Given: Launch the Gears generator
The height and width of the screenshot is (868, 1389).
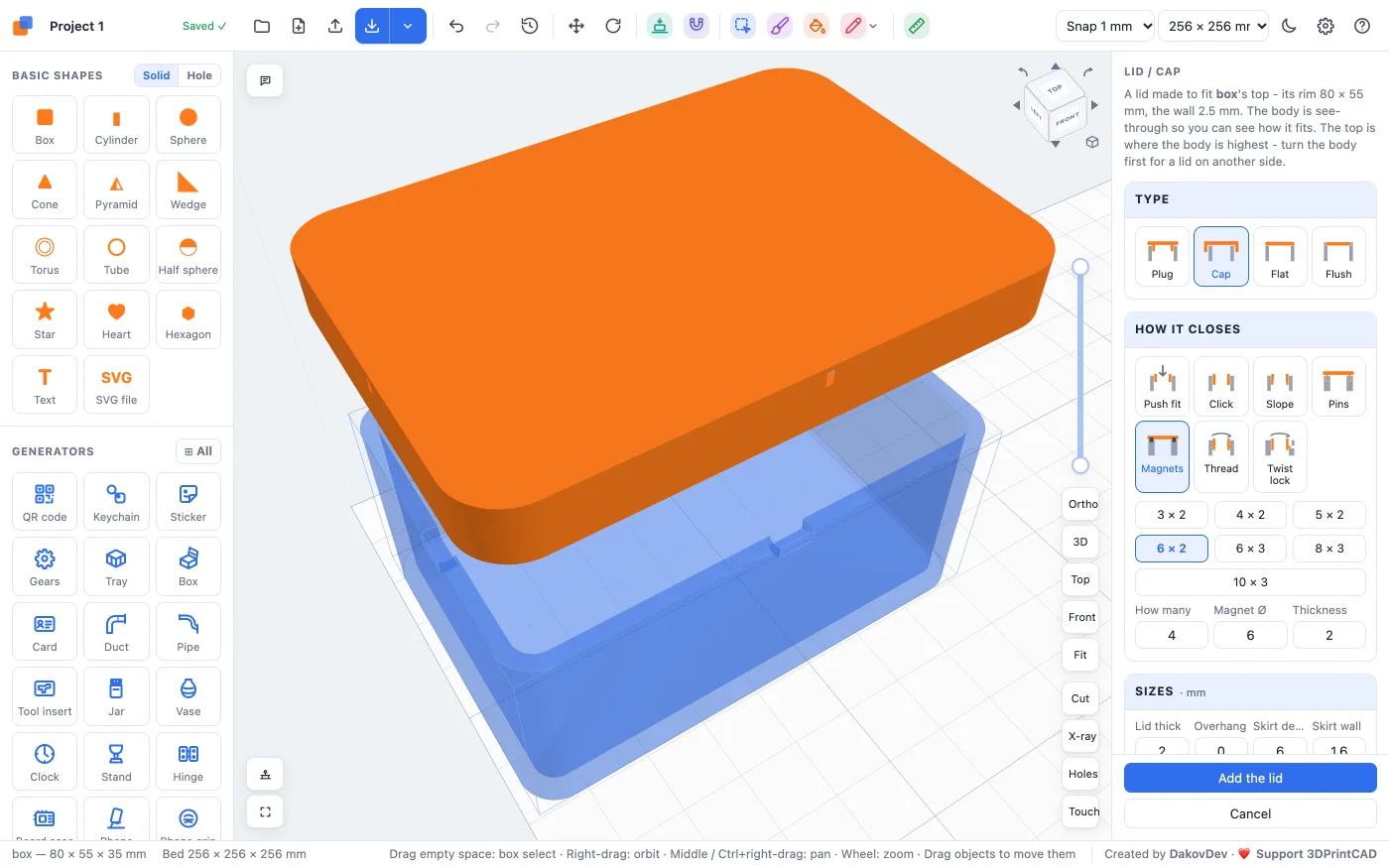Looking at the screenshot, I should (x=45, y=566).
